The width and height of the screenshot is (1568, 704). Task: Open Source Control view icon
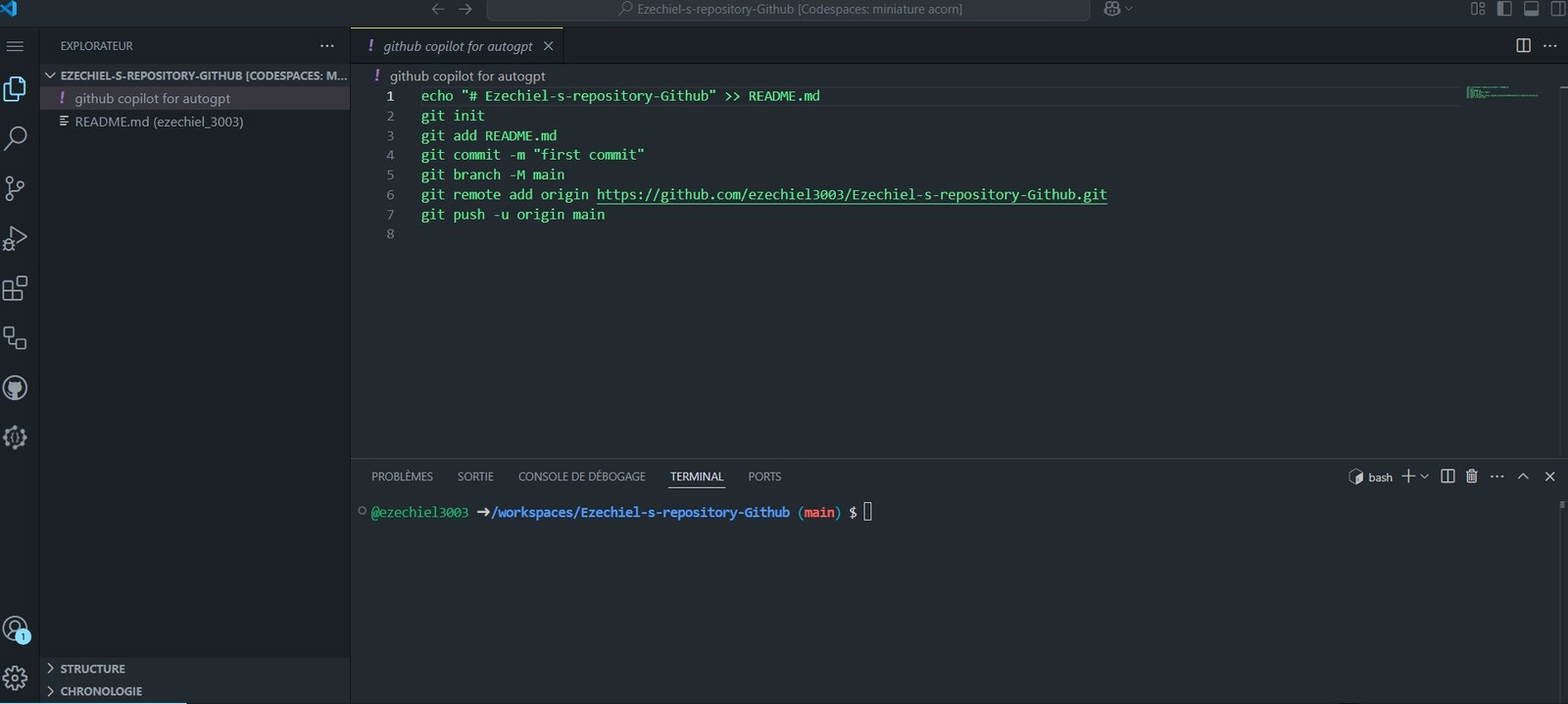click(15, 188)
